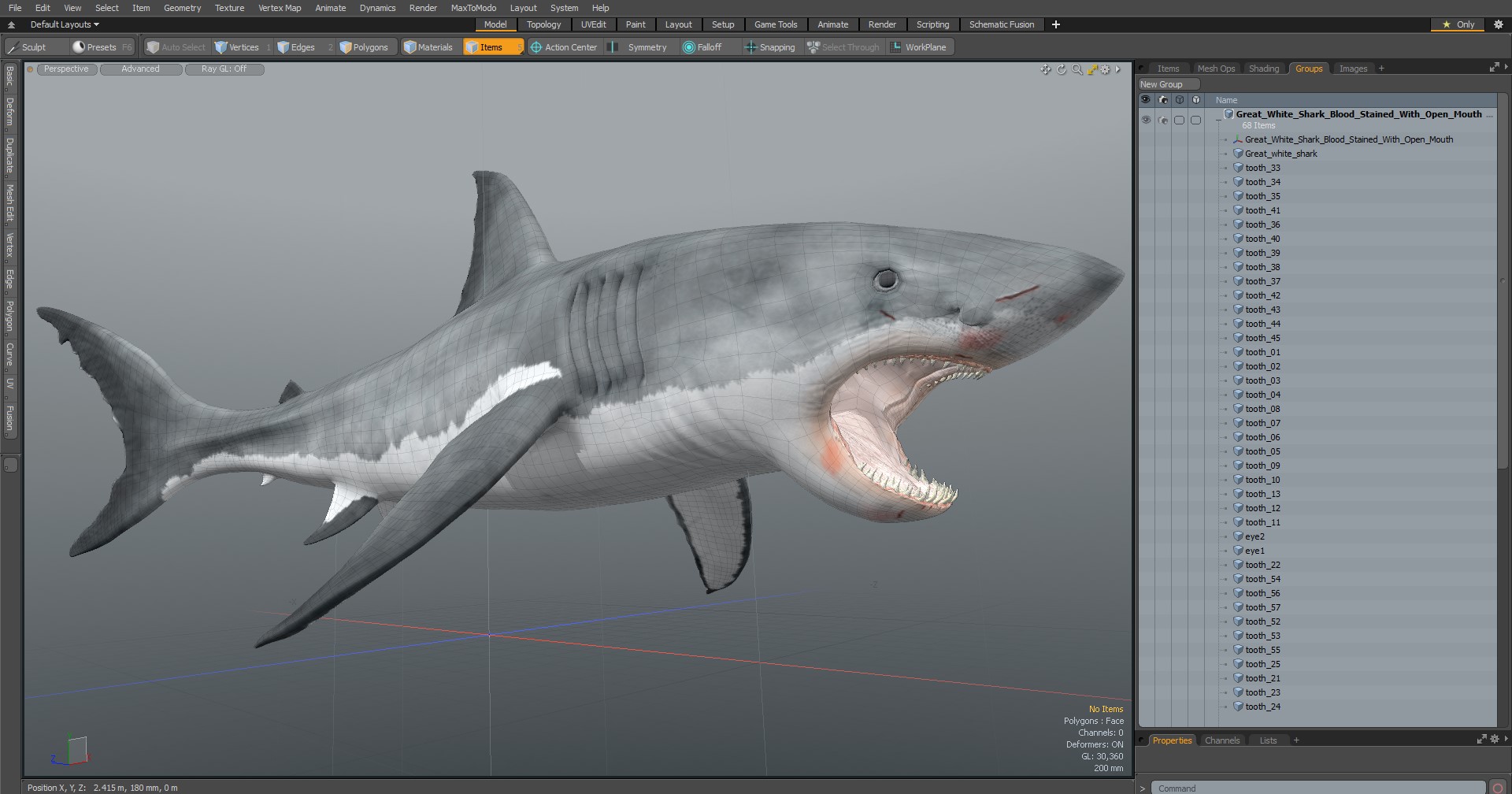Open layout settings gear at top right
This screenshot has height=794, width=1512.
(x=1498, y=24)
